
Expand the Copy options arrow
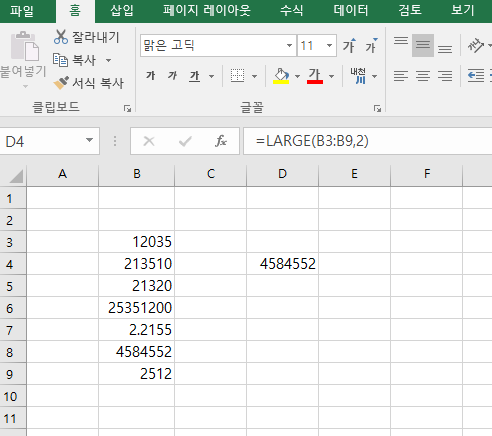pyautogui.click(x=108, y=60)
